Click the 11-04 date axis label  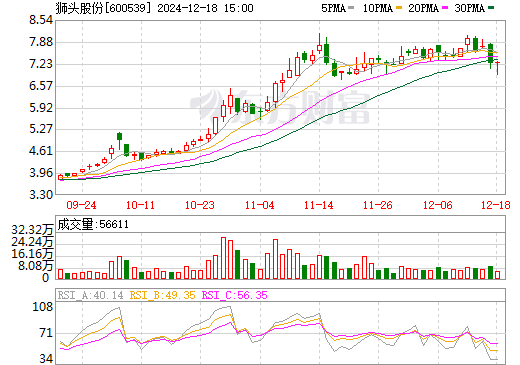point(259,205)
